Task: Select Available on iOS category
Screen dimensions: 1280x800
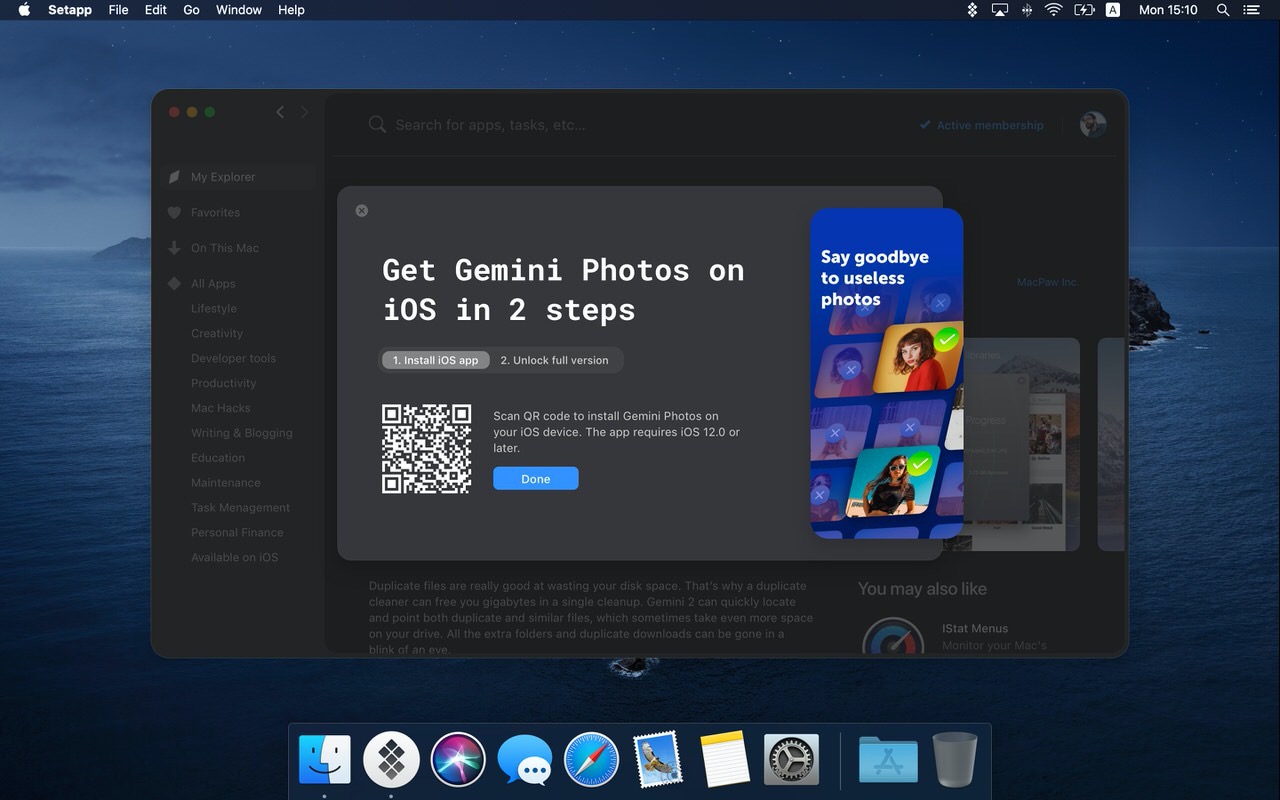Action: click(x=235, y=558)
